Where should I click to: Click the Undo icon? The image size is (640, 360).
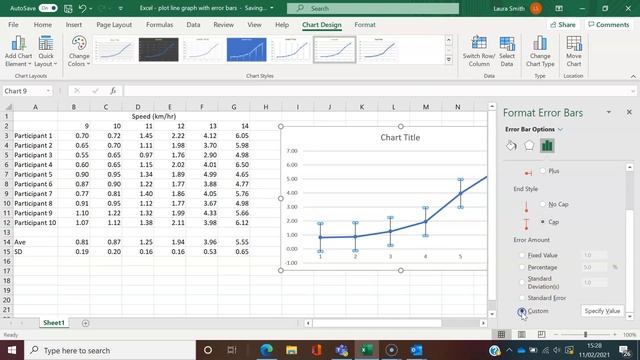(82, 8)
